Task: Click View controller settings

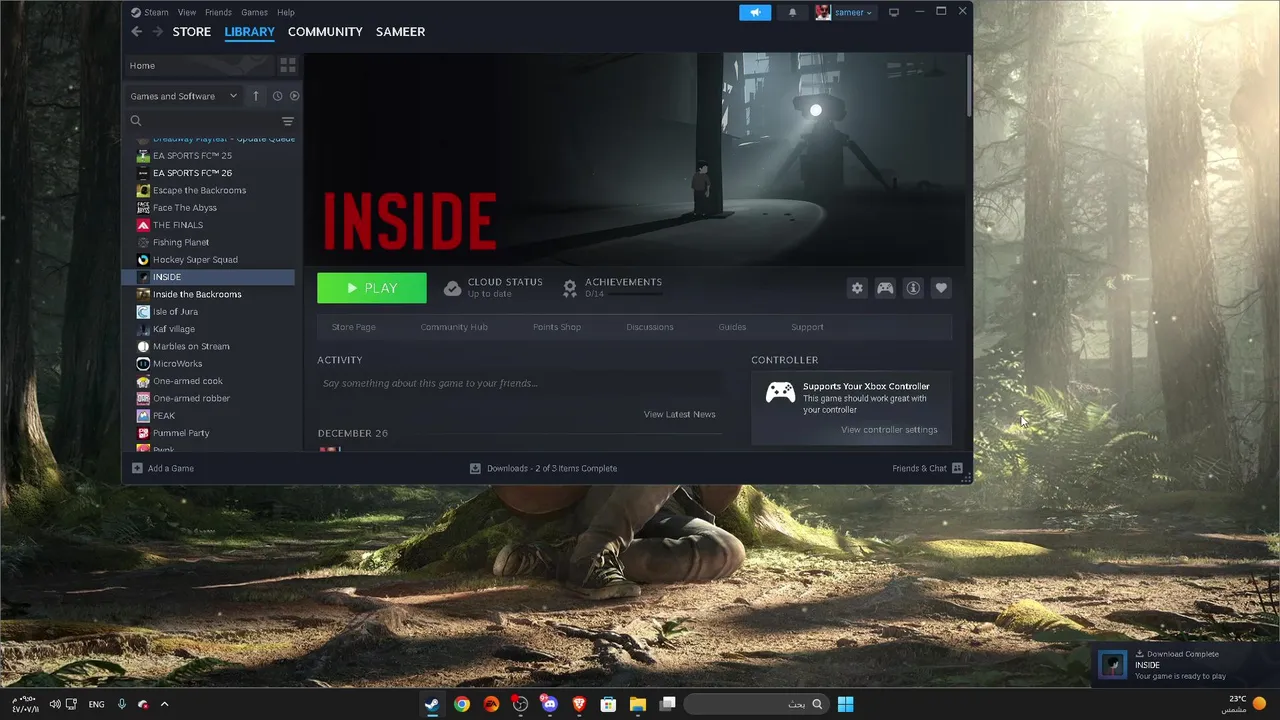Action: click(x=889, y=430)
